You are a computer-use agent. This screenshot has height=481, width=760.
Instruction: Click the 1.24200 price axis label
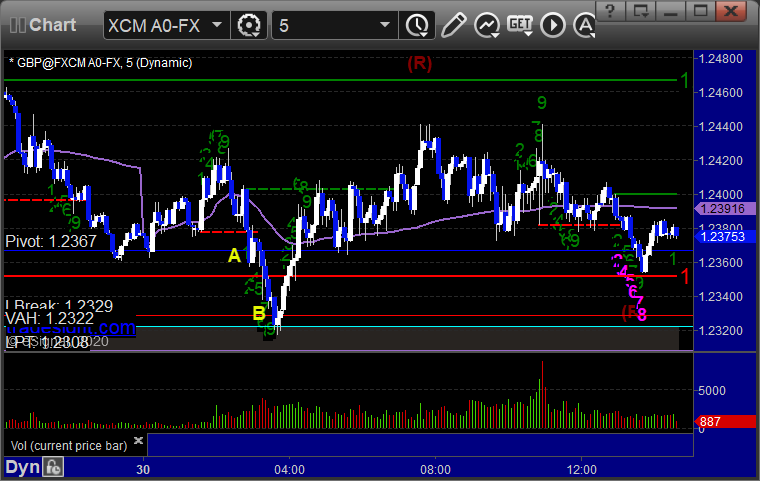720,160
